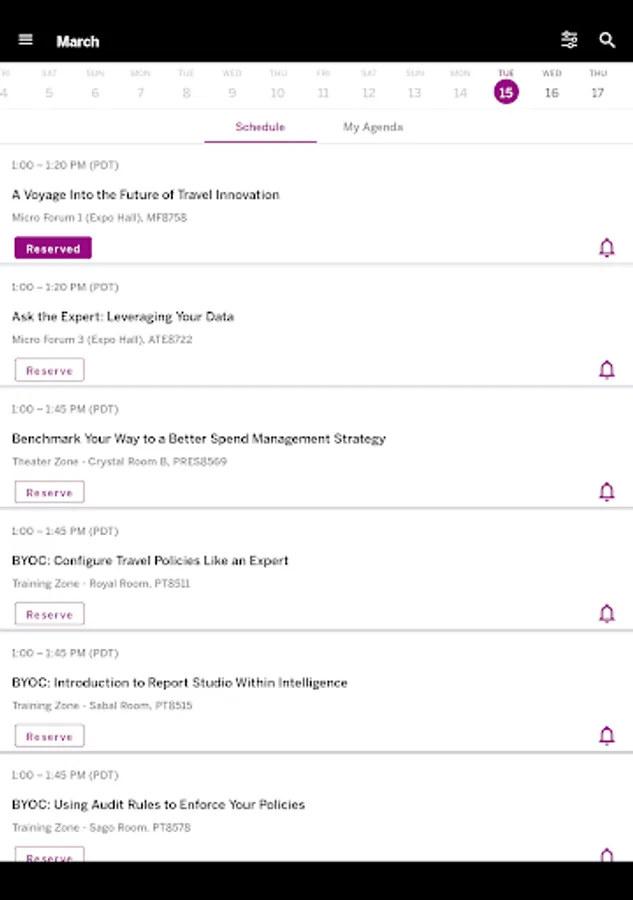
Task: Toggle reminder bell for Travel Innovation session
Action: click(x=606, y=248)
